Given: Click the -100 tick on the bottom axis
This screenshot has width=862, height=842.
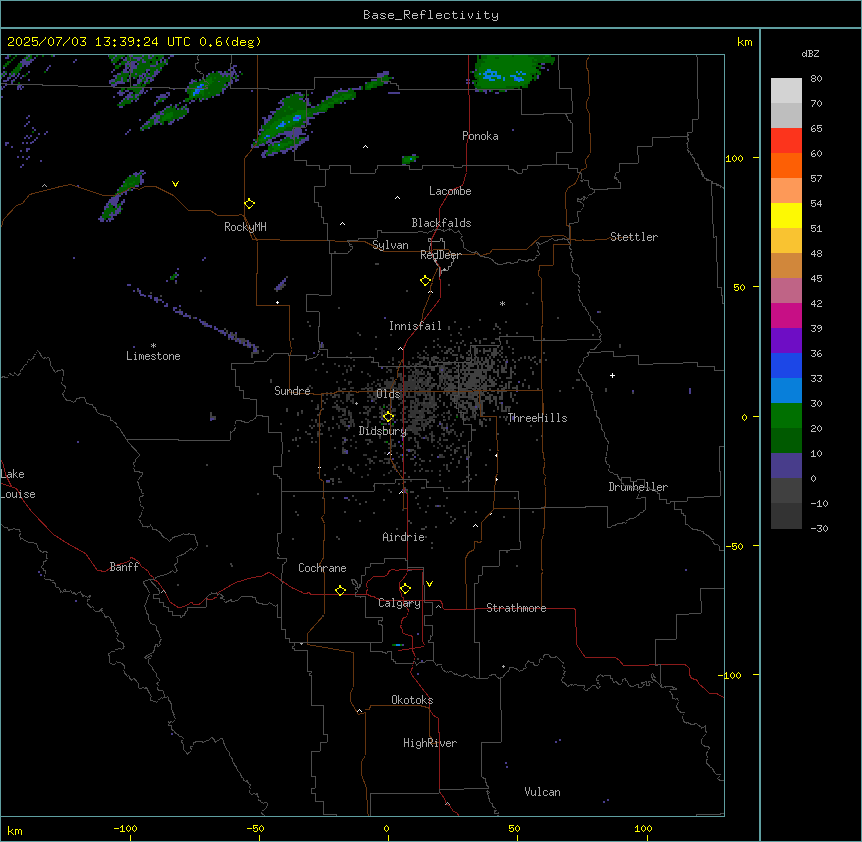Looking at the screenshot, I should tap(126, 828).
